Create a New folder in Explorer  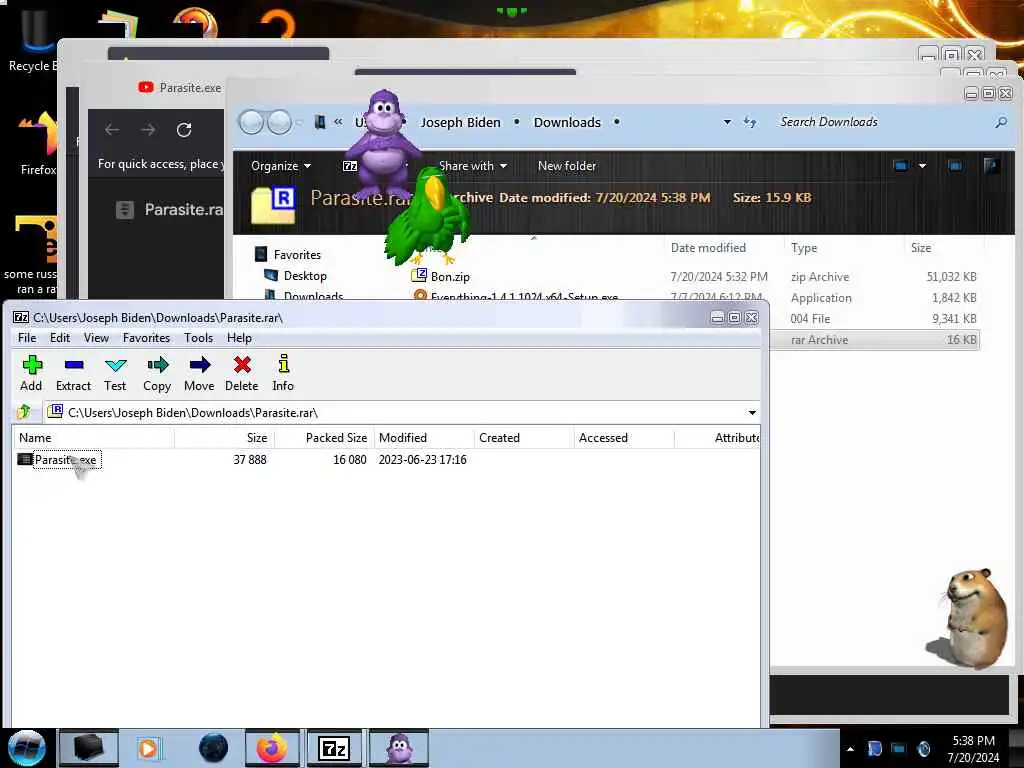(x=567, y=166)
